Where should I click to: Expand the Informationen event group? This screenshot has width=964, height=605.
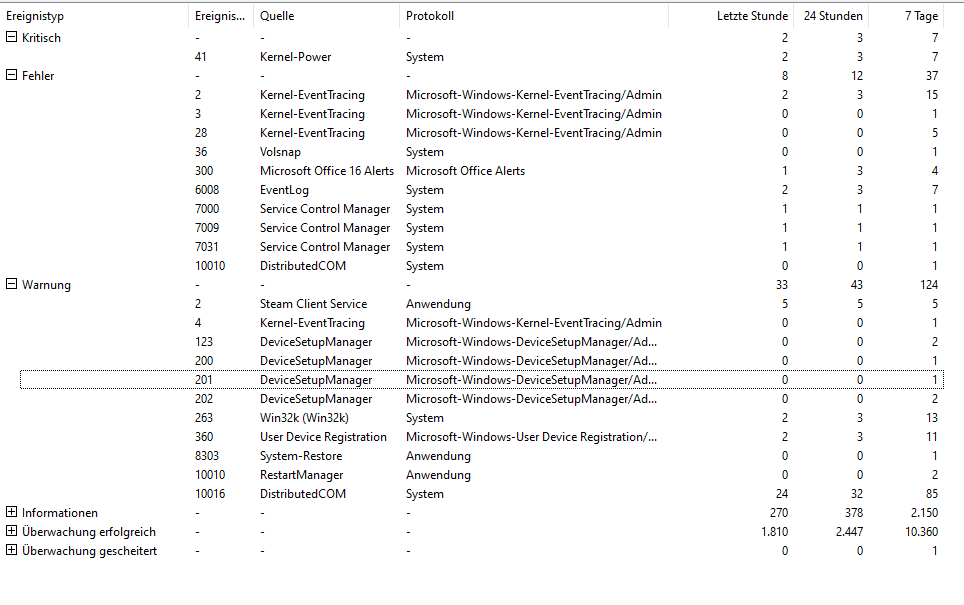pyautogui.click(x=11, y=512)
